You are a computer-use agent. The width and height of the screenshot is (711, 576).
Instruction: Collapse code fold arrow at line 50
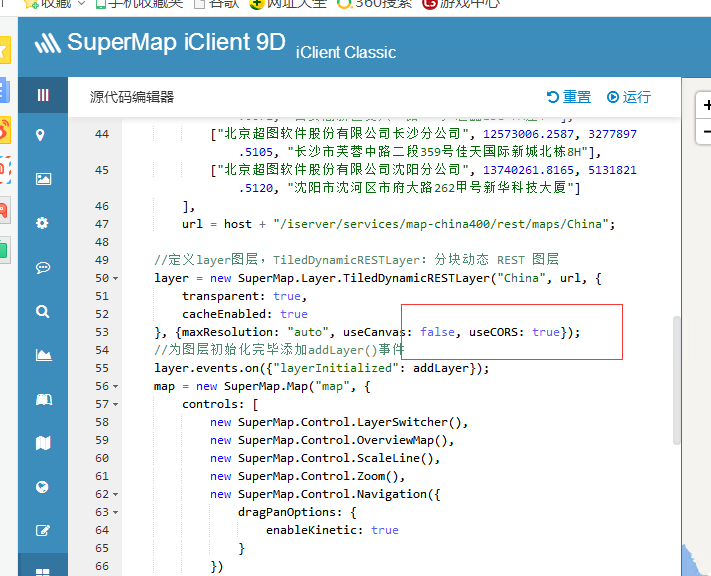point(116,278)
